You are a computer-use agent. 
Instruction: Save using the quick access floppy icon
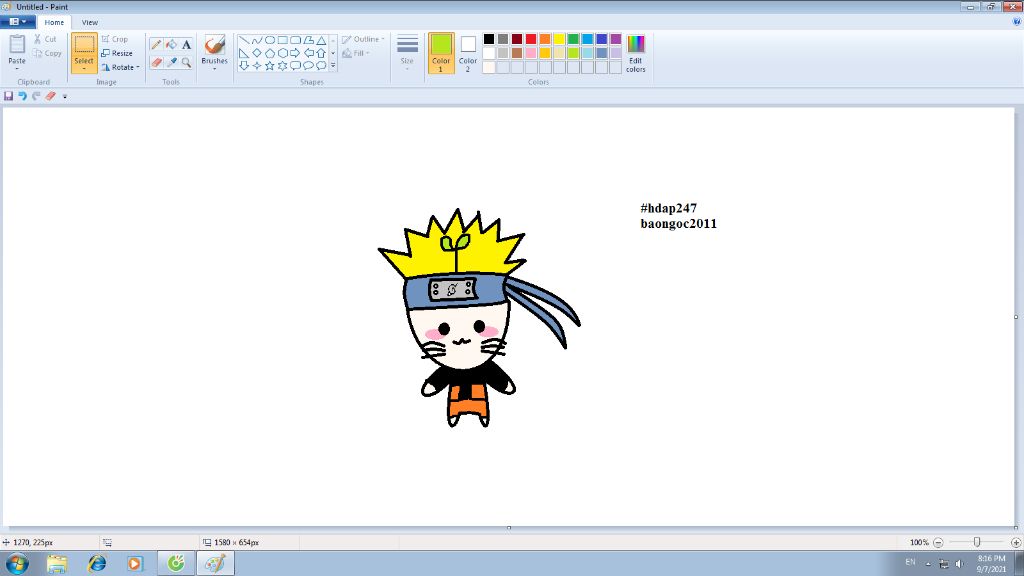[8, 96]
